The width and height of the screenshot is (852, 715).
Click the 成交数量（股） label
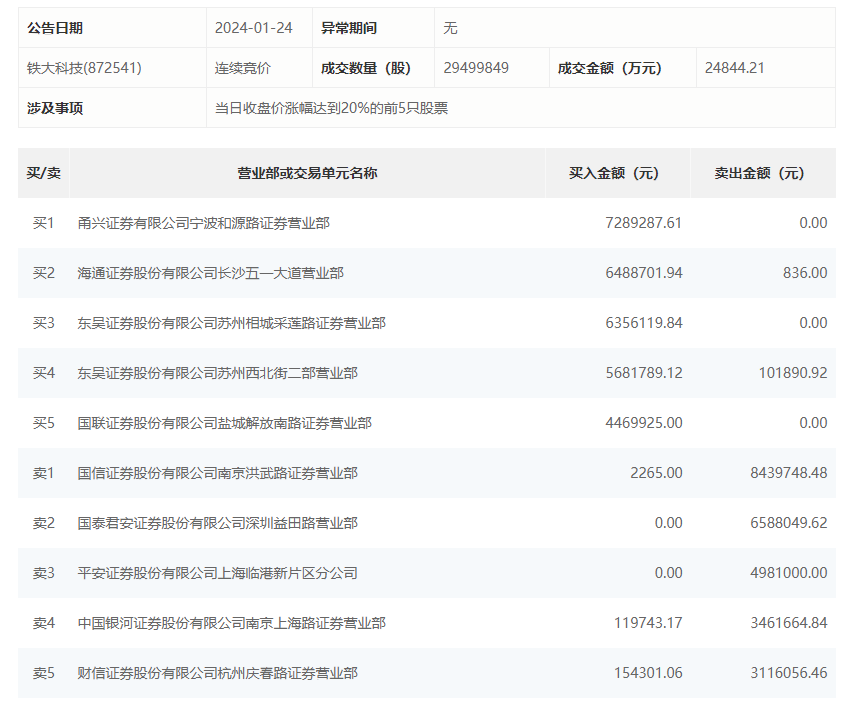pyautogui.click(x=366, y=68)
